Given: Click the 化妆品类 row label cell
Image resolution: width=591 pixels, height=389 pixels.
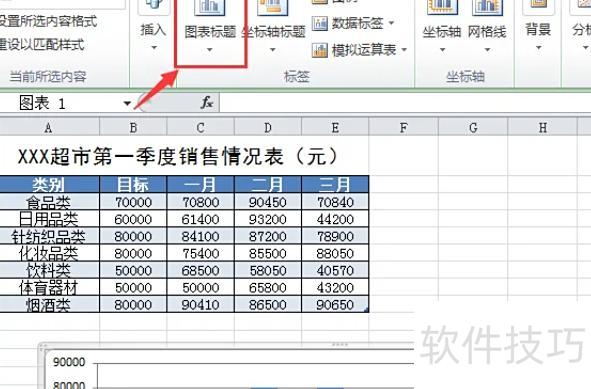Looking at the screenshot, I should (x=49, y=253).
